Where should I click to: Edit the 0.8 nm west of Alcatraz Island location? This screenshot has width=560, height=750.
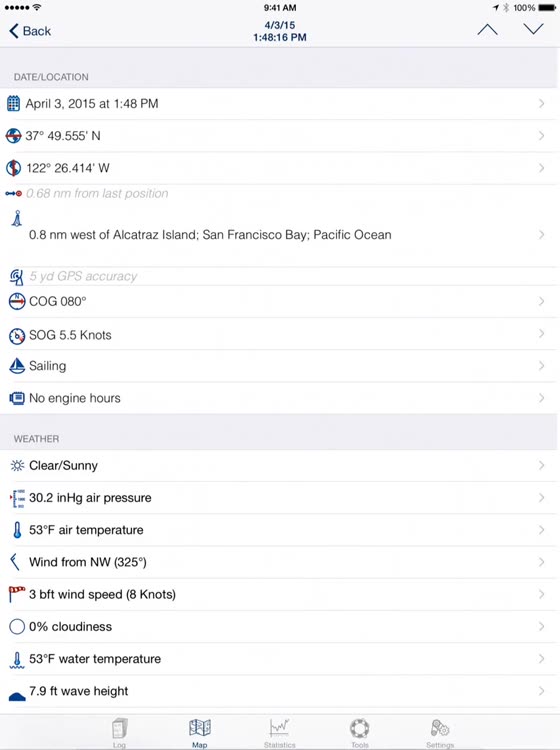280,235
